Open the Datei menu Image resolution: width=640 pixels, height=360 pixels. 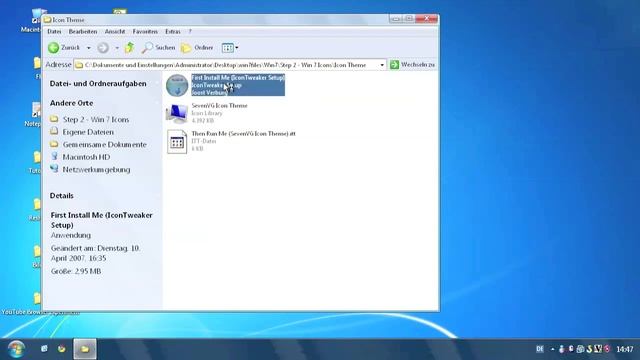(x=54, y=31)
